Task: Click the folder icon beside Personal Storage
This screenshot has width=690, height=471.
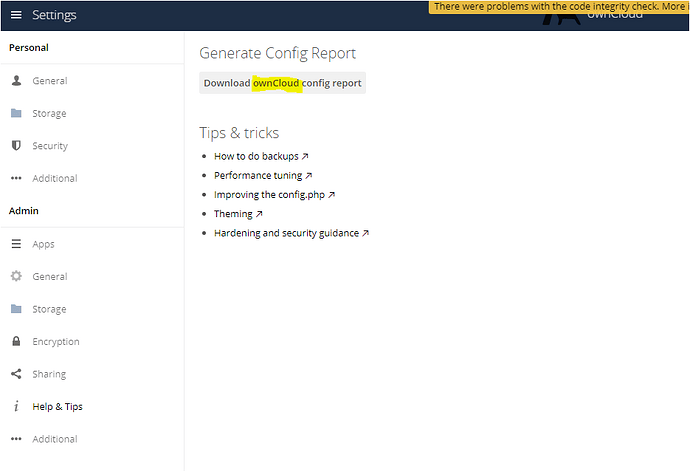Action: click(16, 113)
